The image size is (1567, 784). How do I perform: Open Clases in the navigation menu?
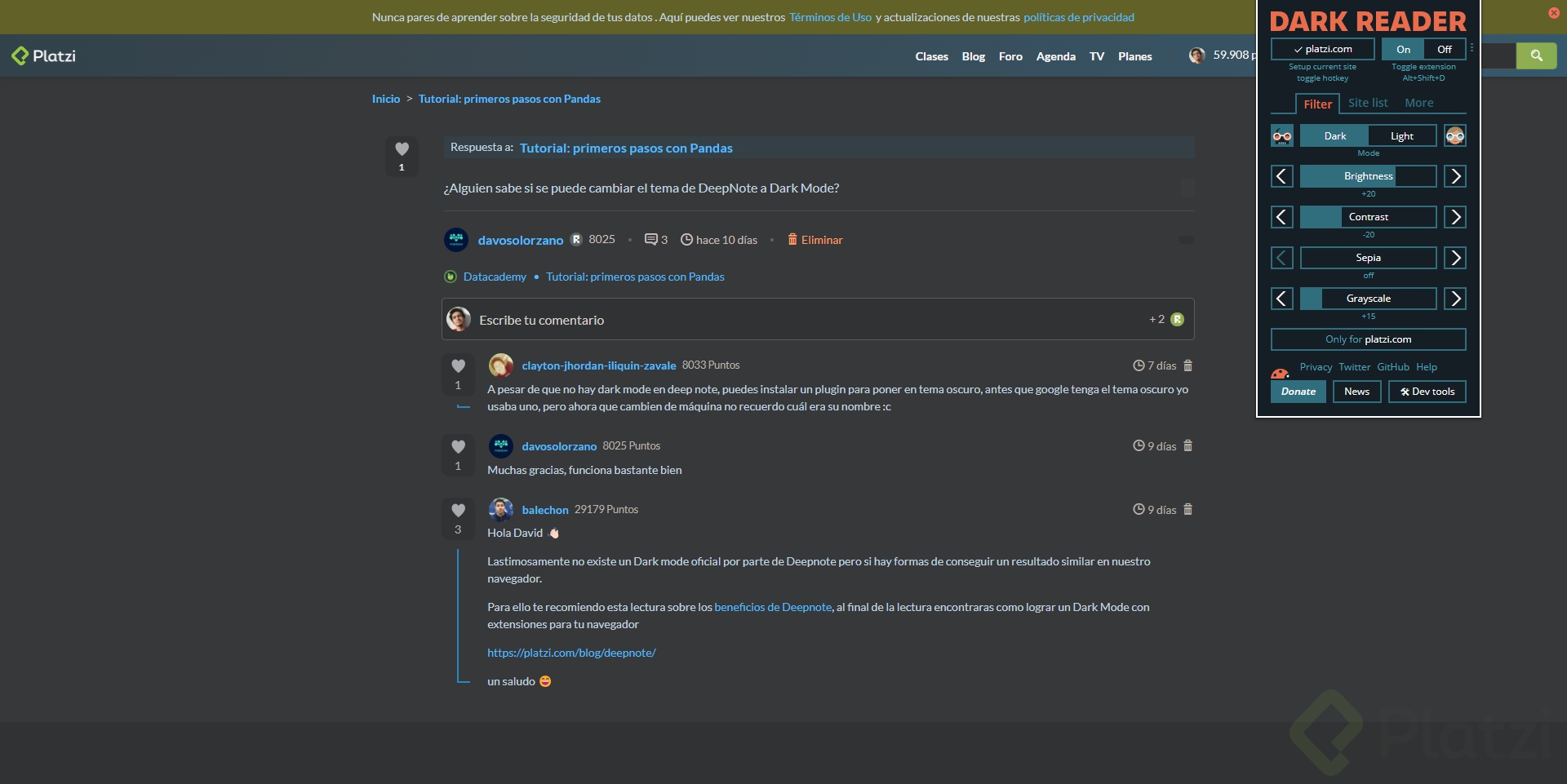[931, 56]
